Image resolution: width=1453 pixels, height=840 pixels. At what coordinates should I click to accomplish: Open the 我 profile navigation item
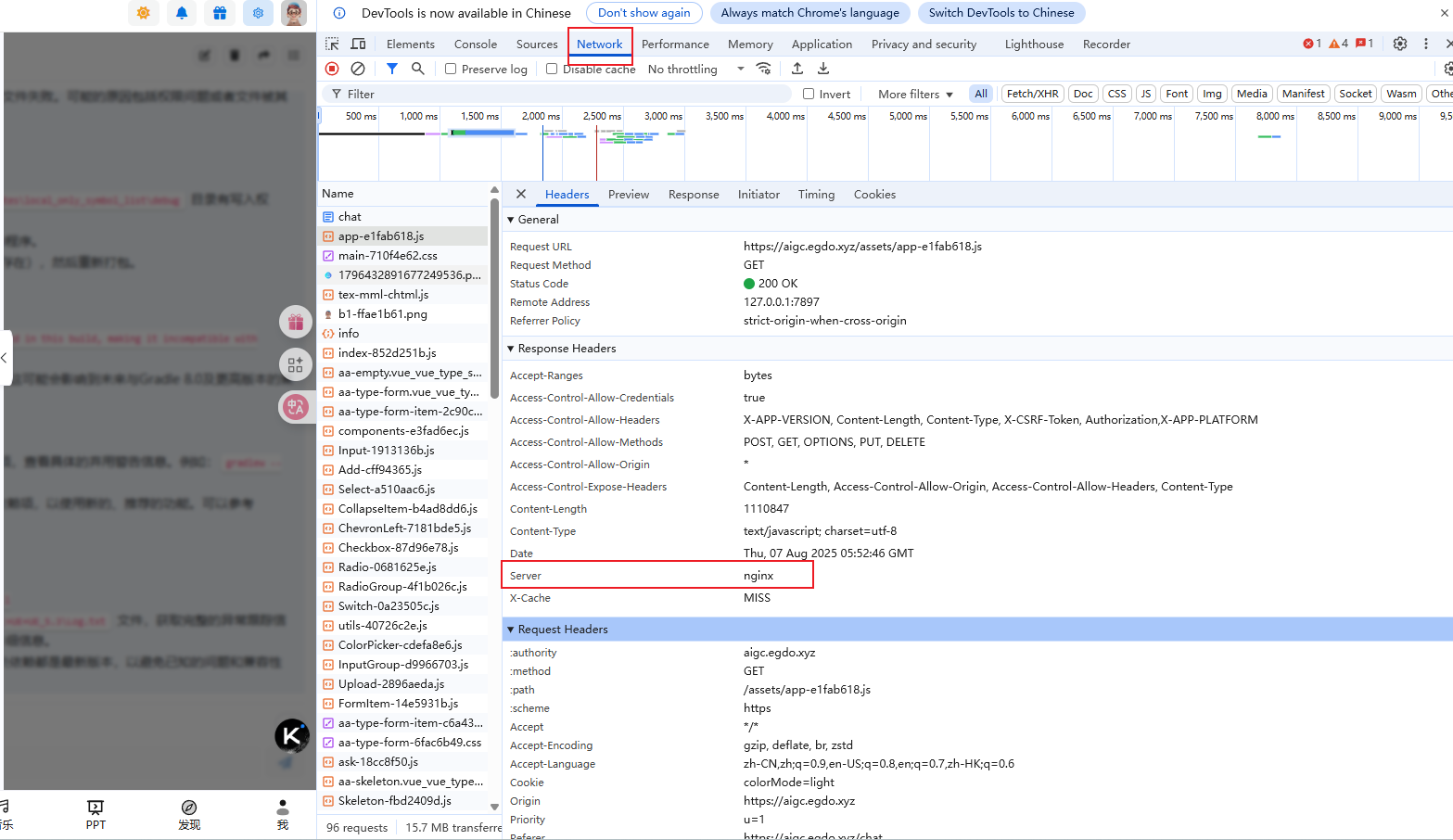283,815
